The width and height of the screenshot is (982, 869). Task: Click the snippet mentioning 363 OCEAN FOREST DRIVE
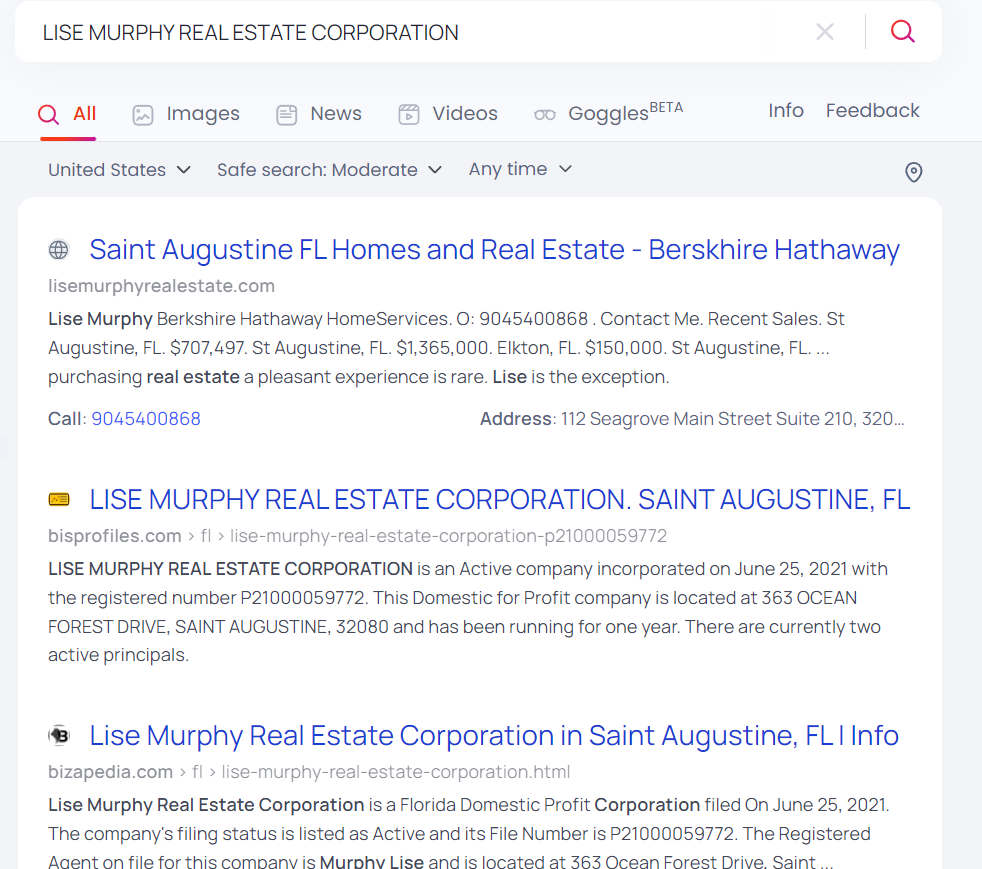point(468,612)
